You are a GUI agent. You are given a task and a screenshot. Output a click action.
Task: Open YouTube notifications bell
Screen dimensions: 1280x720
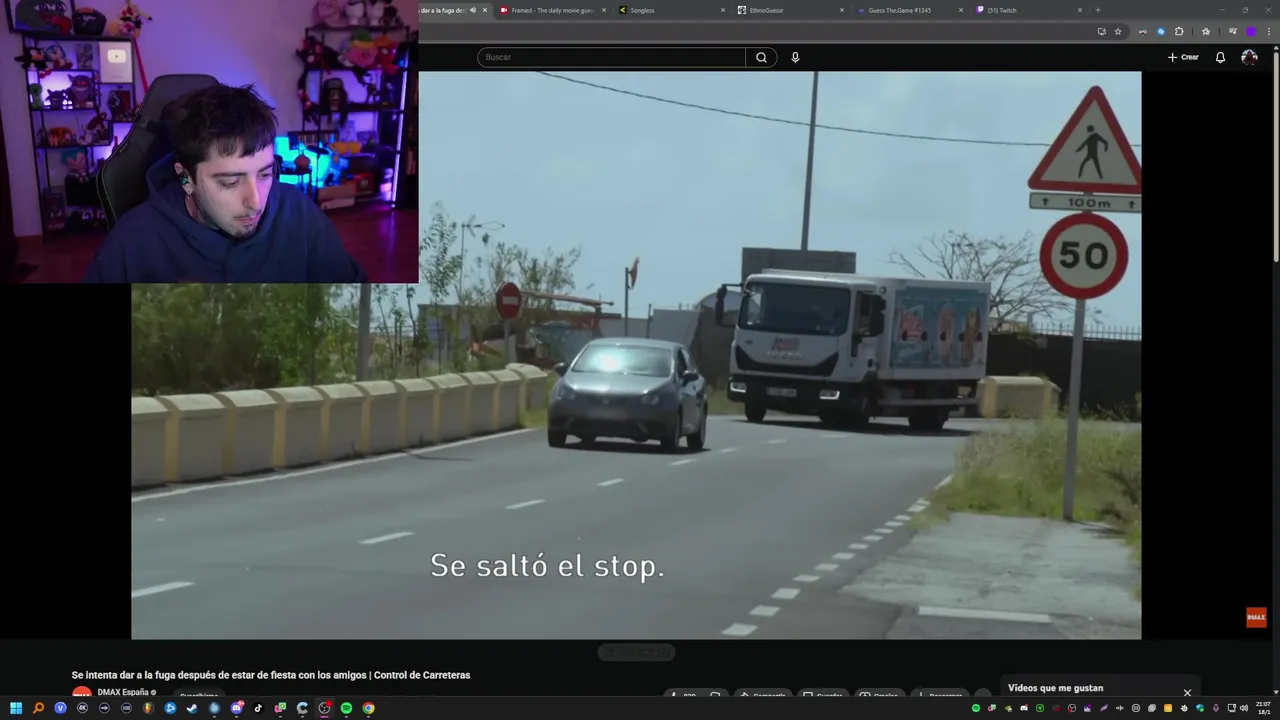1220,57
